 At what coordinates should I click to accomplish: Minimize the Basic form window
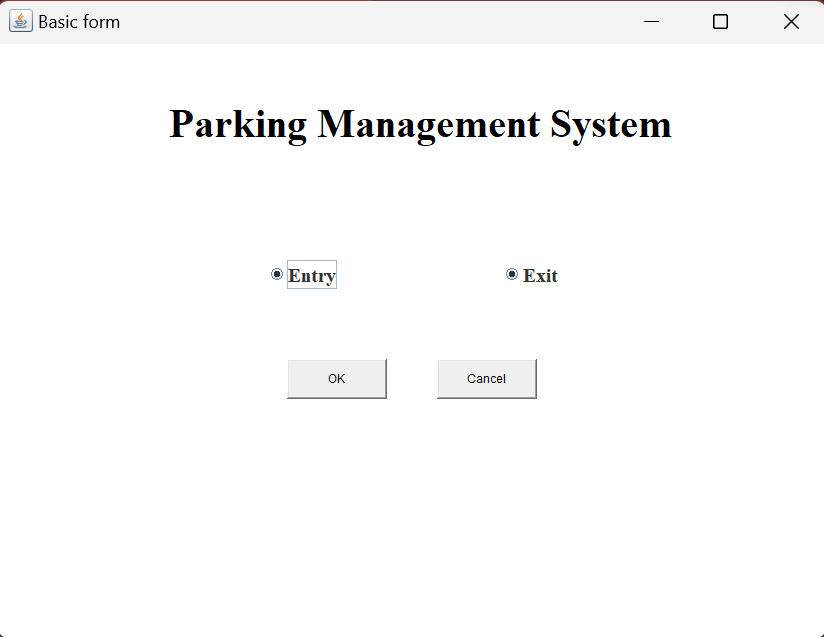(652, 22)
